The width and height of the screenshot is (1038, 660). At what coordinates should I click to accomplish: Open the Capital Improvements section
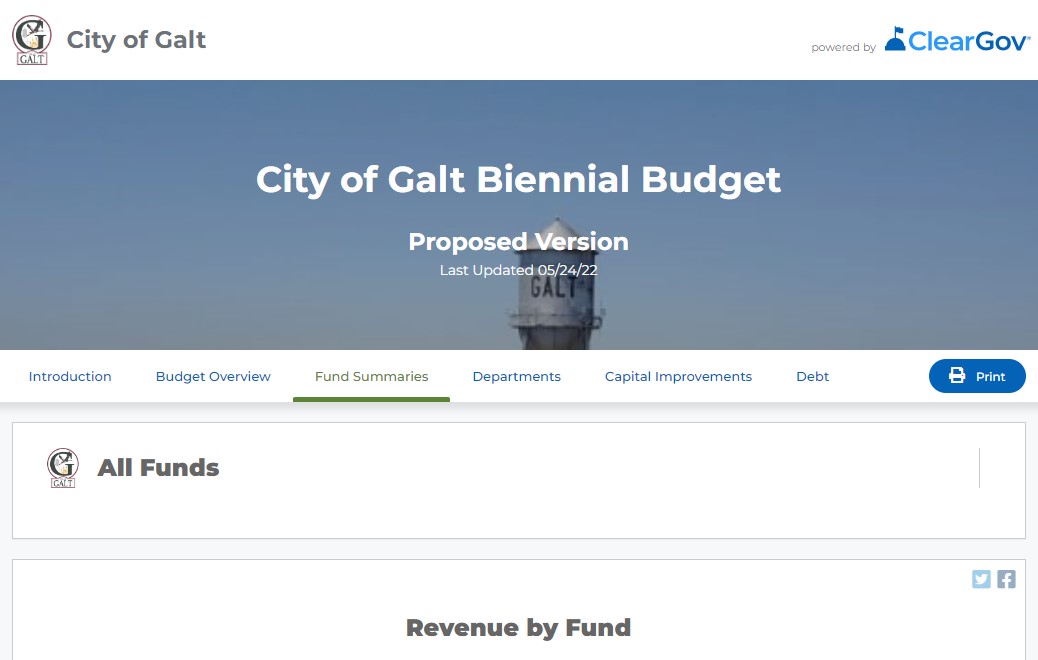[x=678, y=376]
